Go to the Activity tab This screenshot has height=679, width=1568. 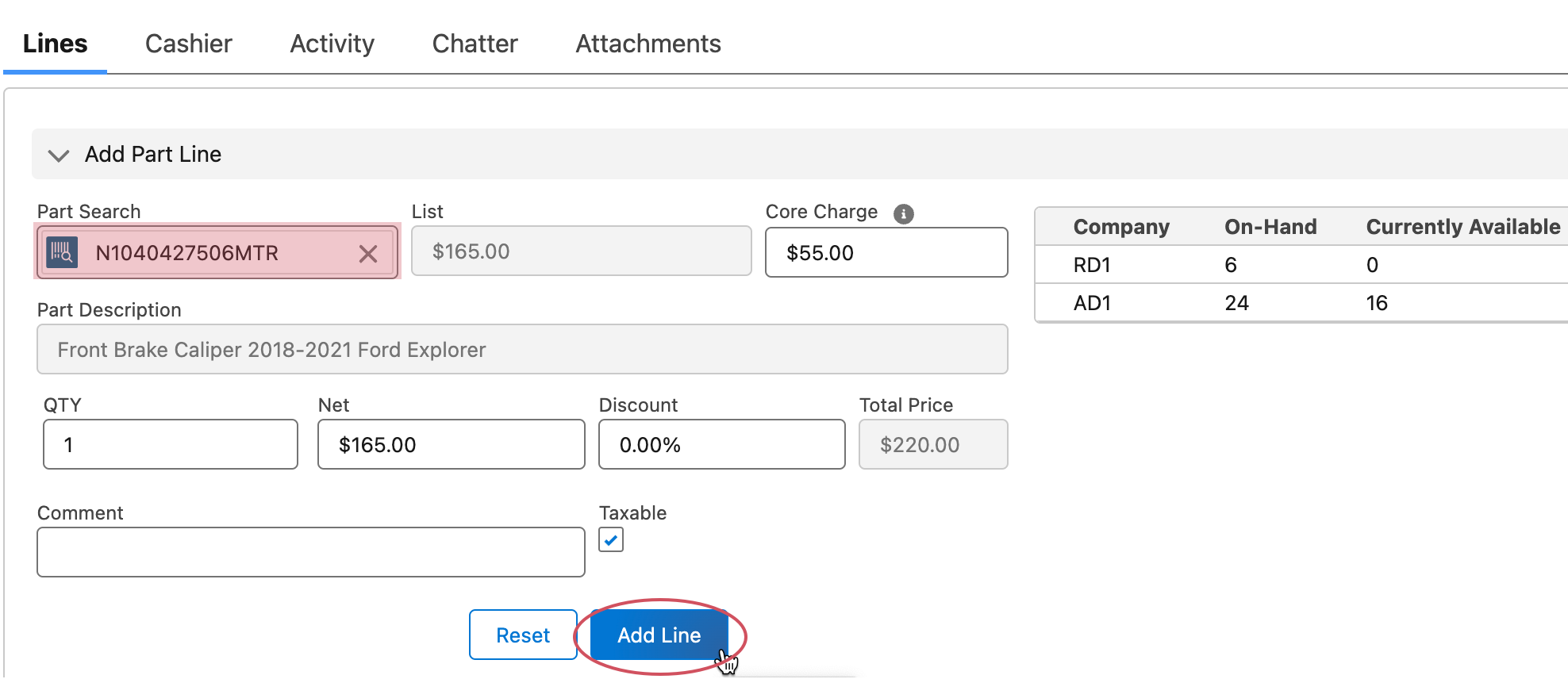[x=332, y=44]
